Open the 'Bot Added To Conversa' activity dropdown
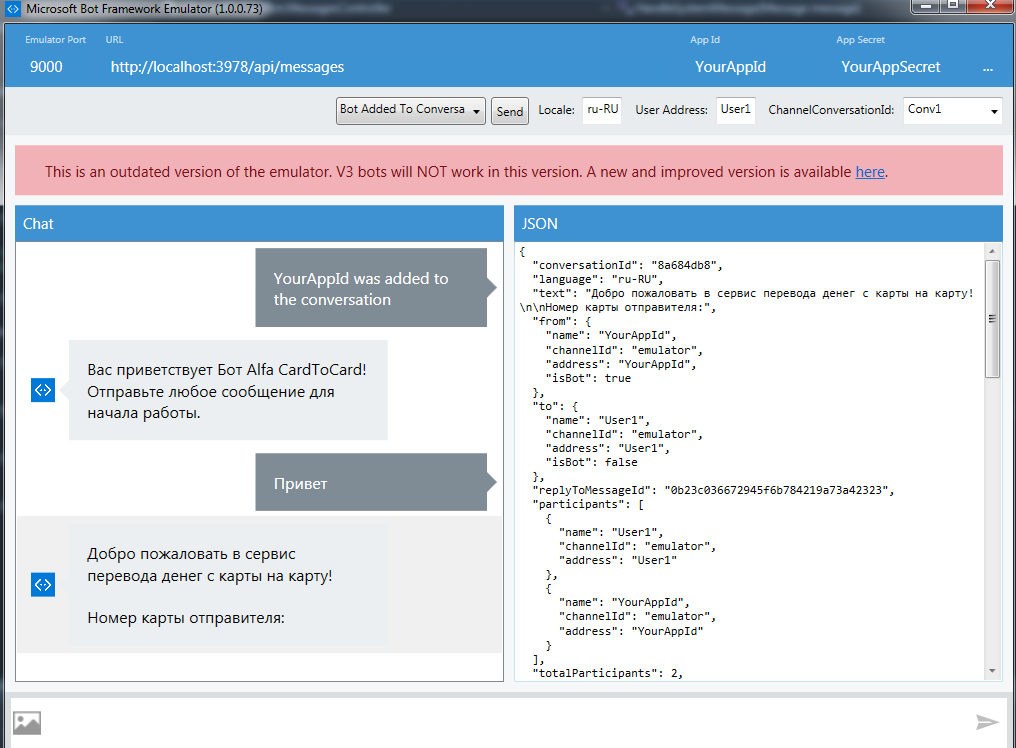The width and height of the screenshot is (1016, 748). [411, 110]
